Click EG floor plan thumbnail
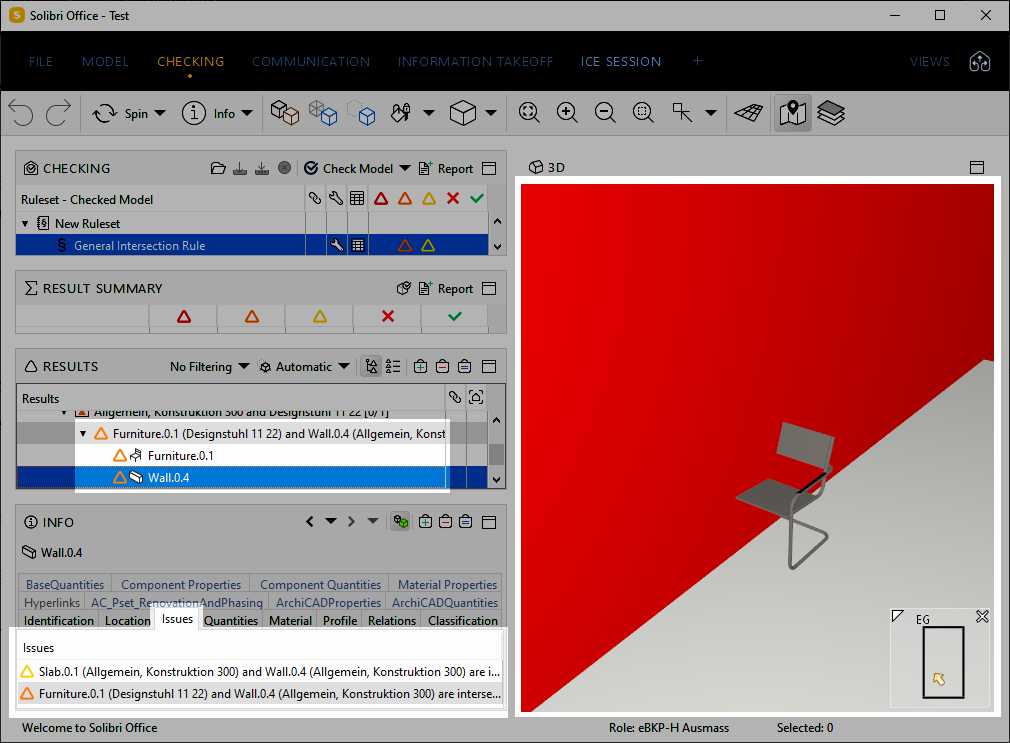Viewport: 1010px width, 743px height. pos(943,662)
